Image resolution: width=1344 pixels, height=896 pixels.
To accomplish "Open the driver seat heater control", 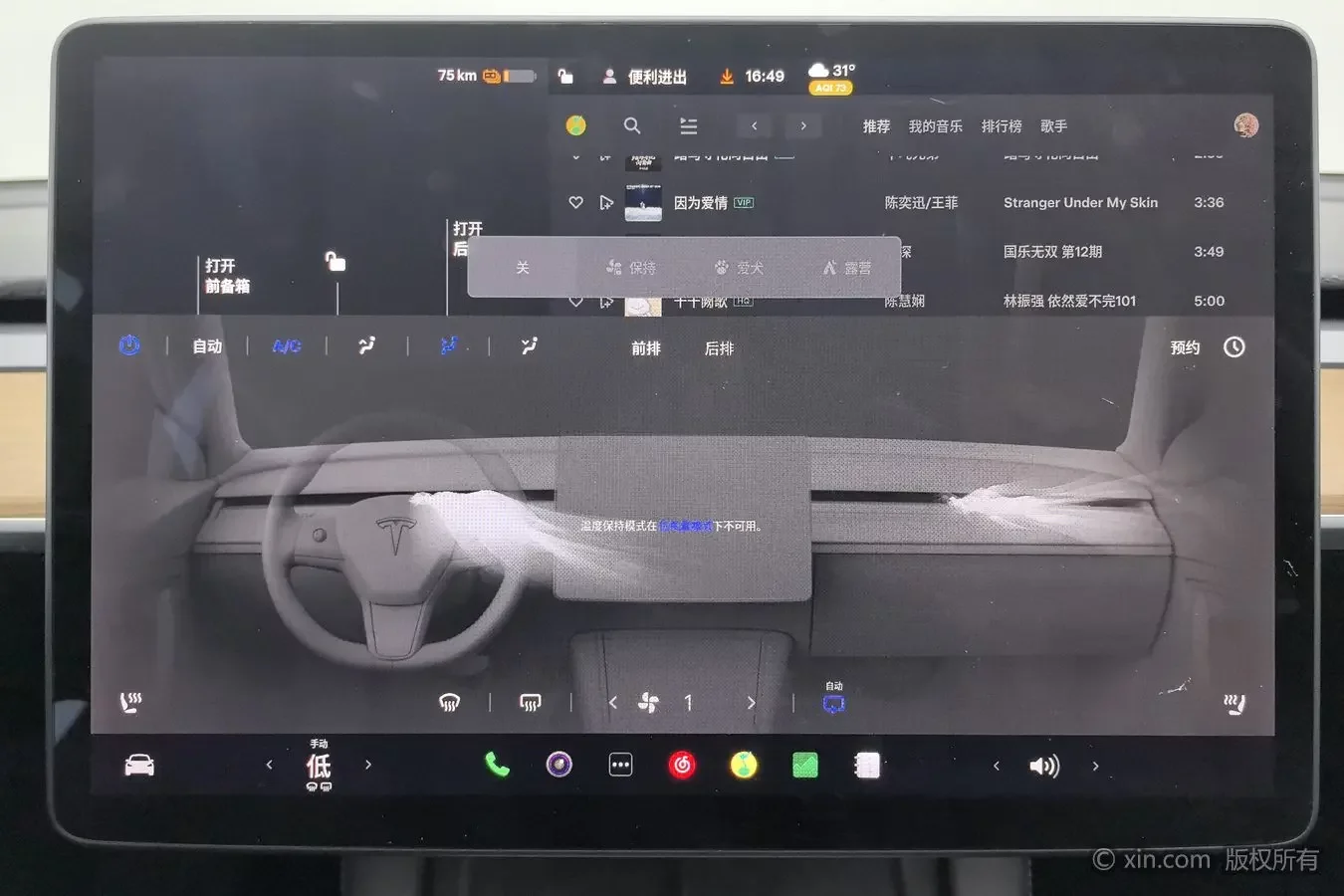I will [130, 703].
